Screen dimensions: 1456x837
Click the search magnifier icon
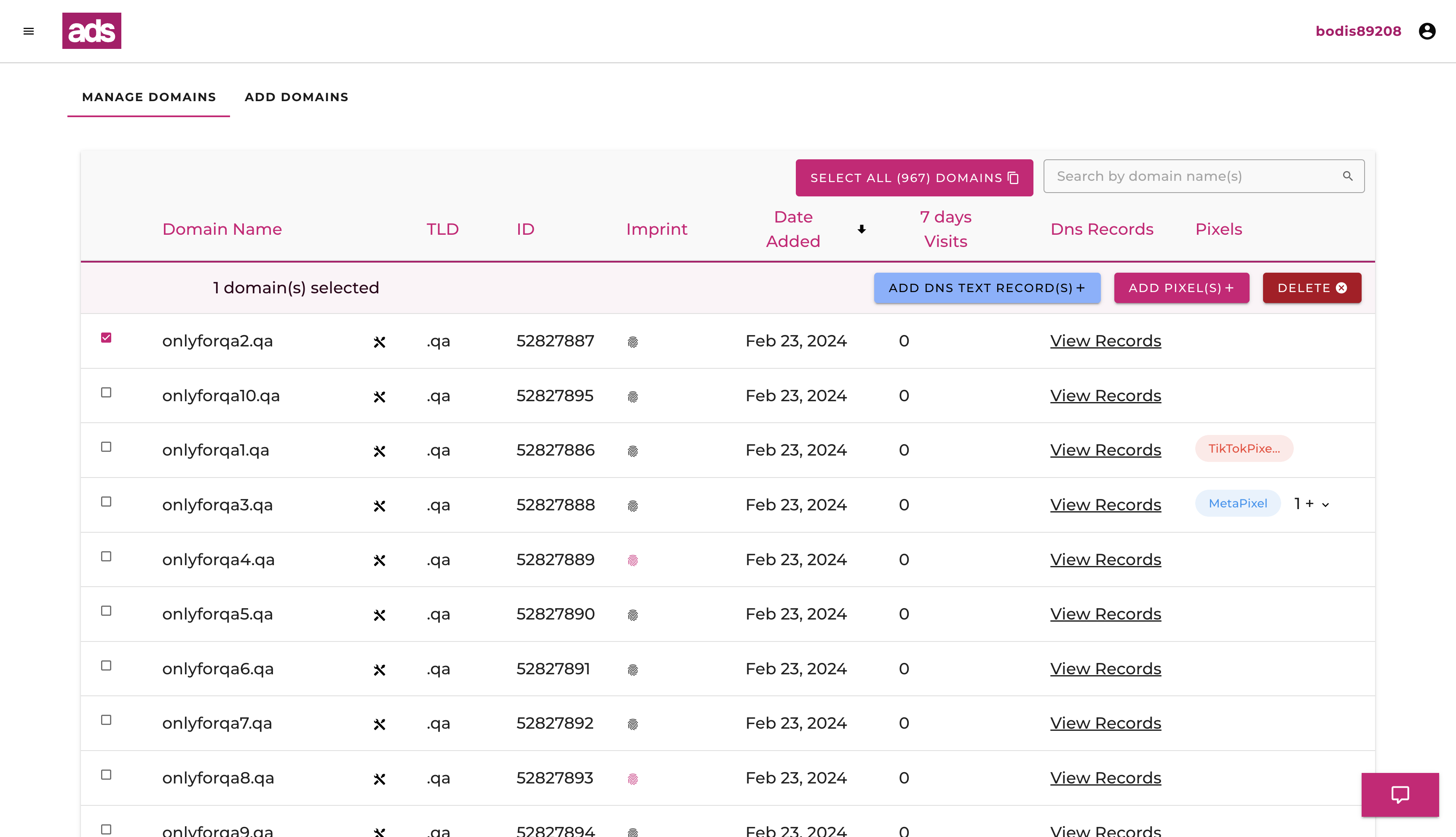(x=1347, y=176)
